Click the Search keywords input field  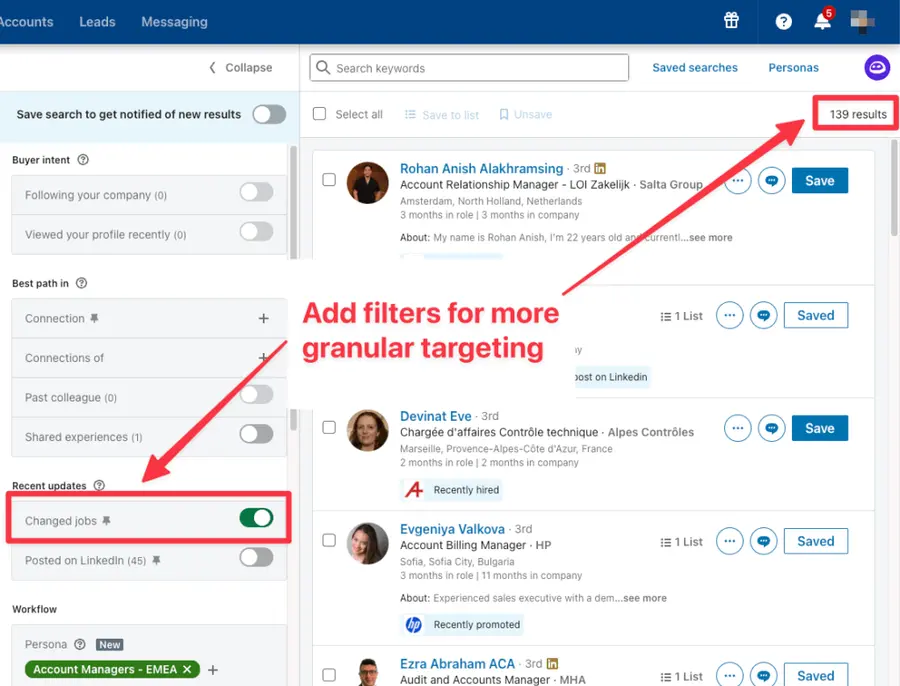[x=468, y=67]
